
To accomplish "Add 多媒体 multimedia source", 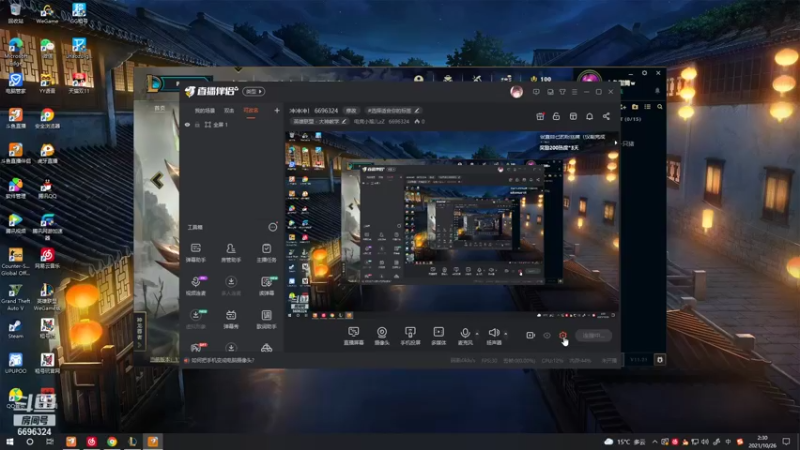I will tap(438, 336).
